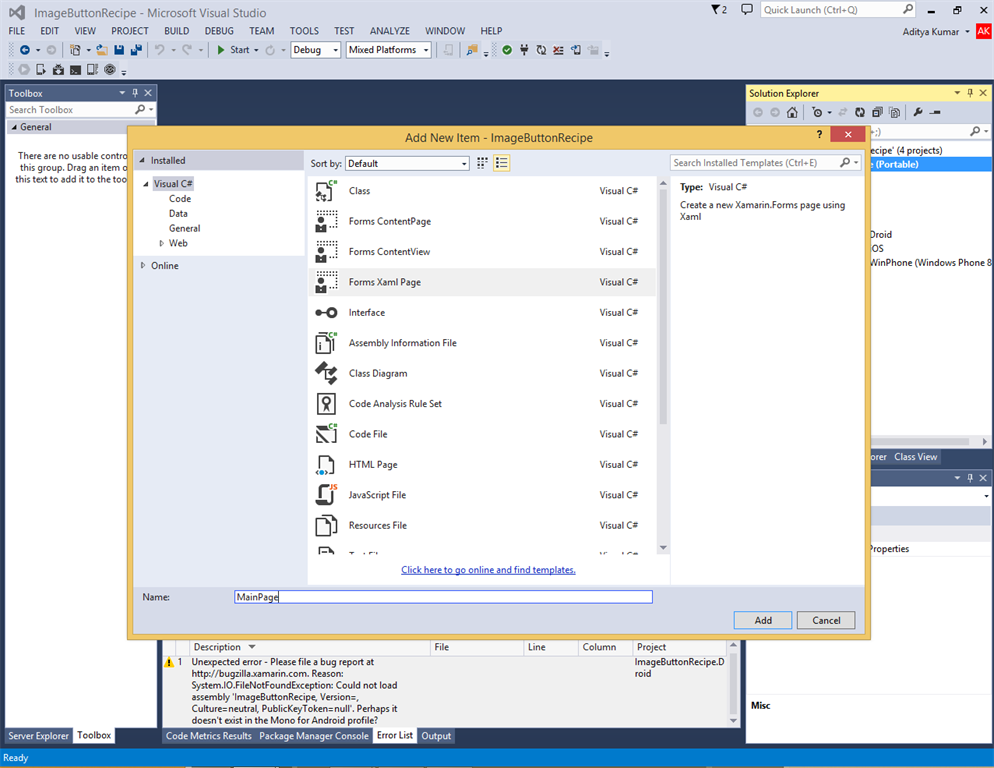Switch templates to small icons view
This screenshot has width=994, height=768.
(482, 164)
